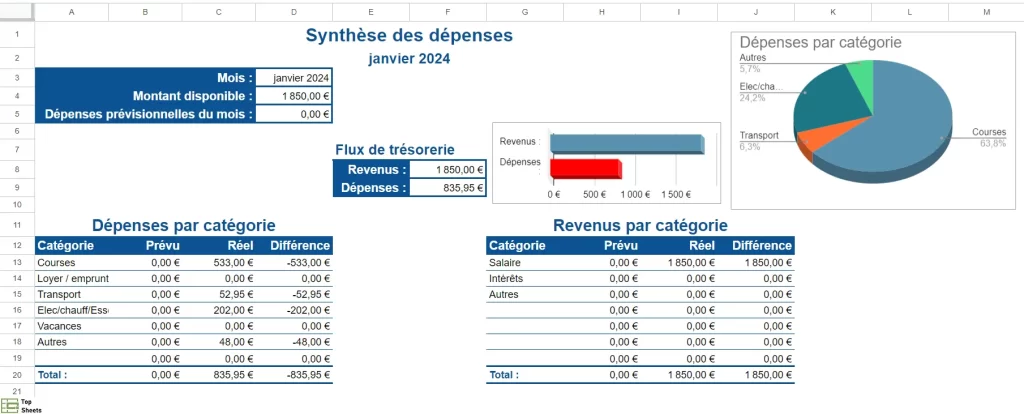Select the Montant disponible value 1 850,00 €
Image resolution: width=1024 pixels, height=414 pixels.
(x=295, y=96)
